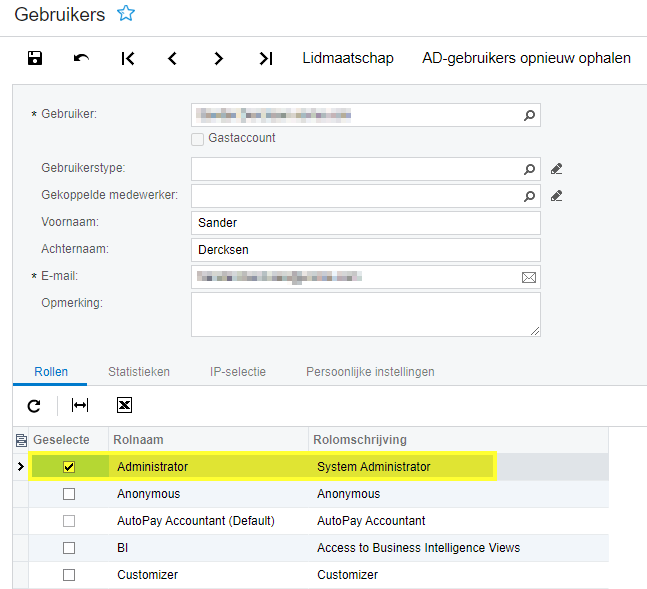Click the Lidmaatschap button

click(x=348, y=58)
